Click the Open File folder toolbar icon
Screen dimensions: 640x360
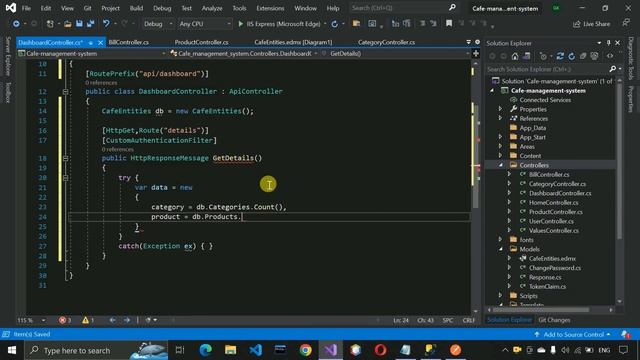click(68, 24)
